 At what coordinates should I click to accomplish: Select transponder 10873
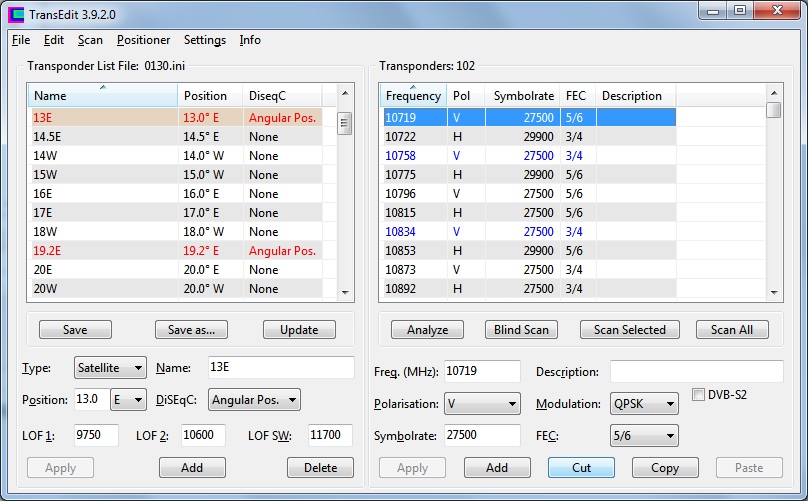(x=528, y=270)
